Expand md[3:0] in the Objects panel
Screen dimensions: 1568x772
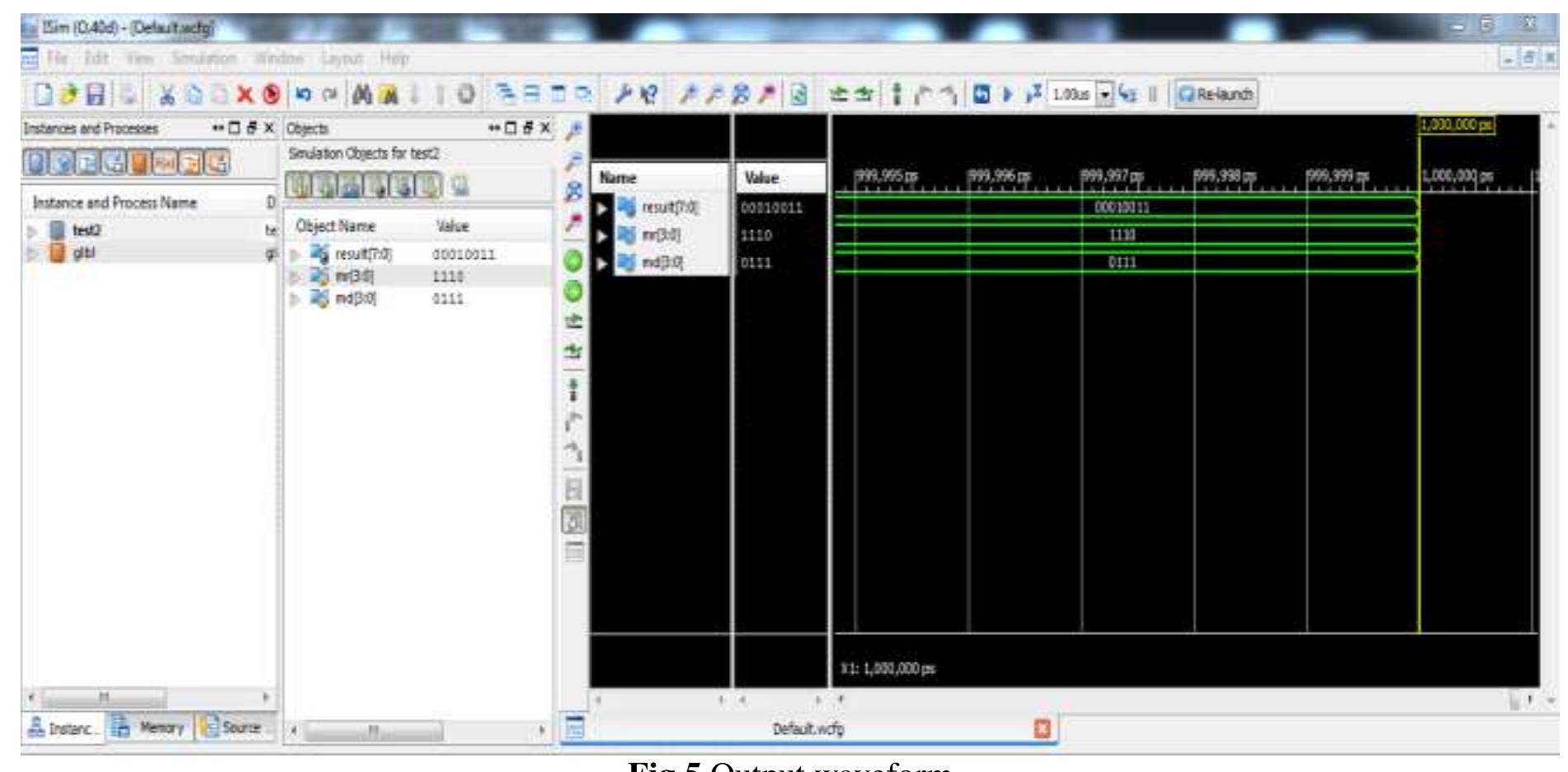click(295, 299)
